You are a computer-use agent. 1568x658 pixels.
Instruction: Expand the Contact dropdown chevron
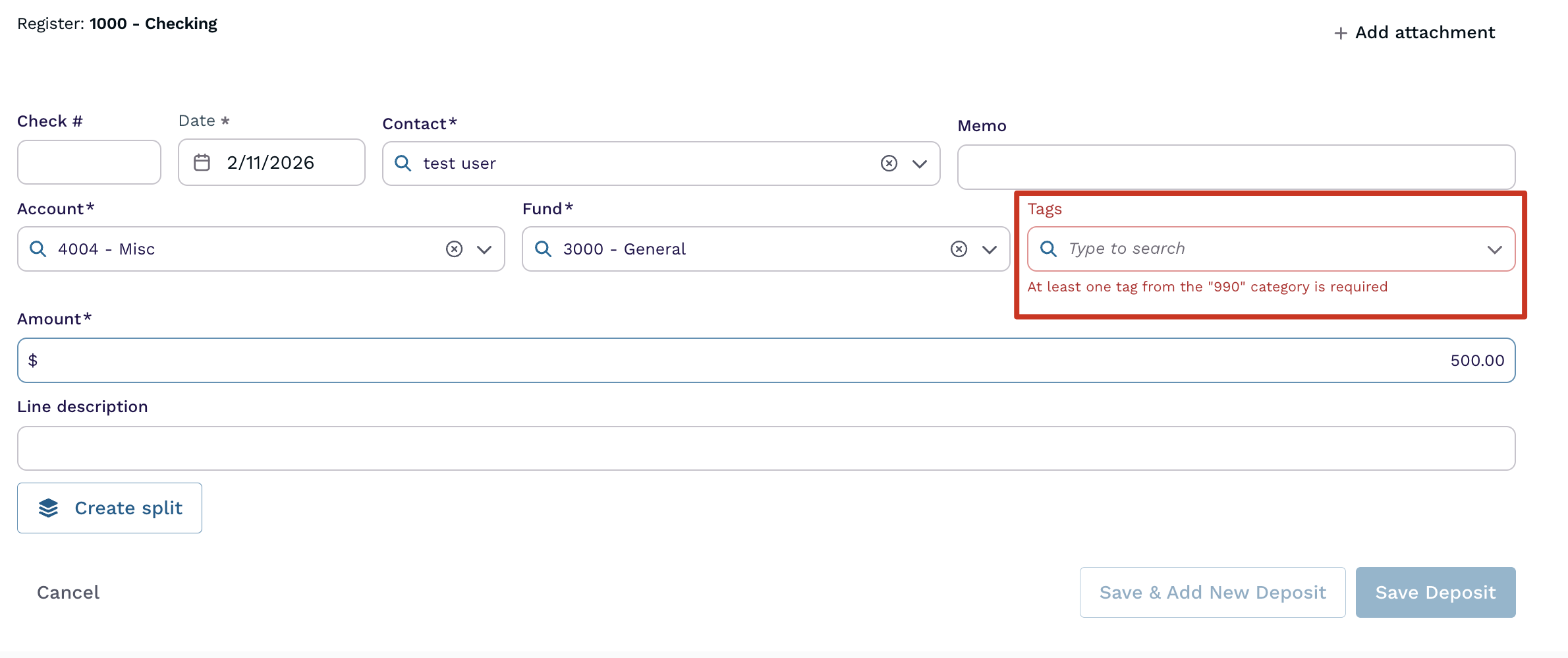[920, 164]
